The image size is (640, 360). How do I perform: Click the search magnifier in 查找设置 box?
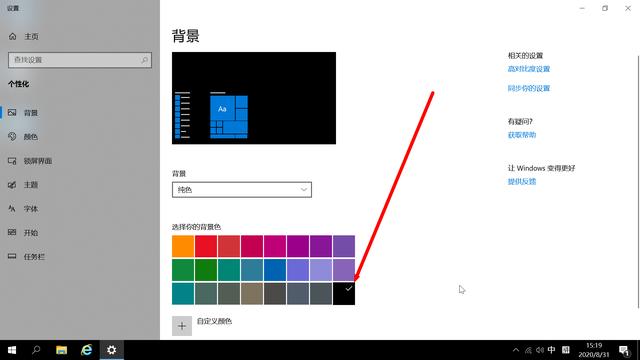[144, 60]
